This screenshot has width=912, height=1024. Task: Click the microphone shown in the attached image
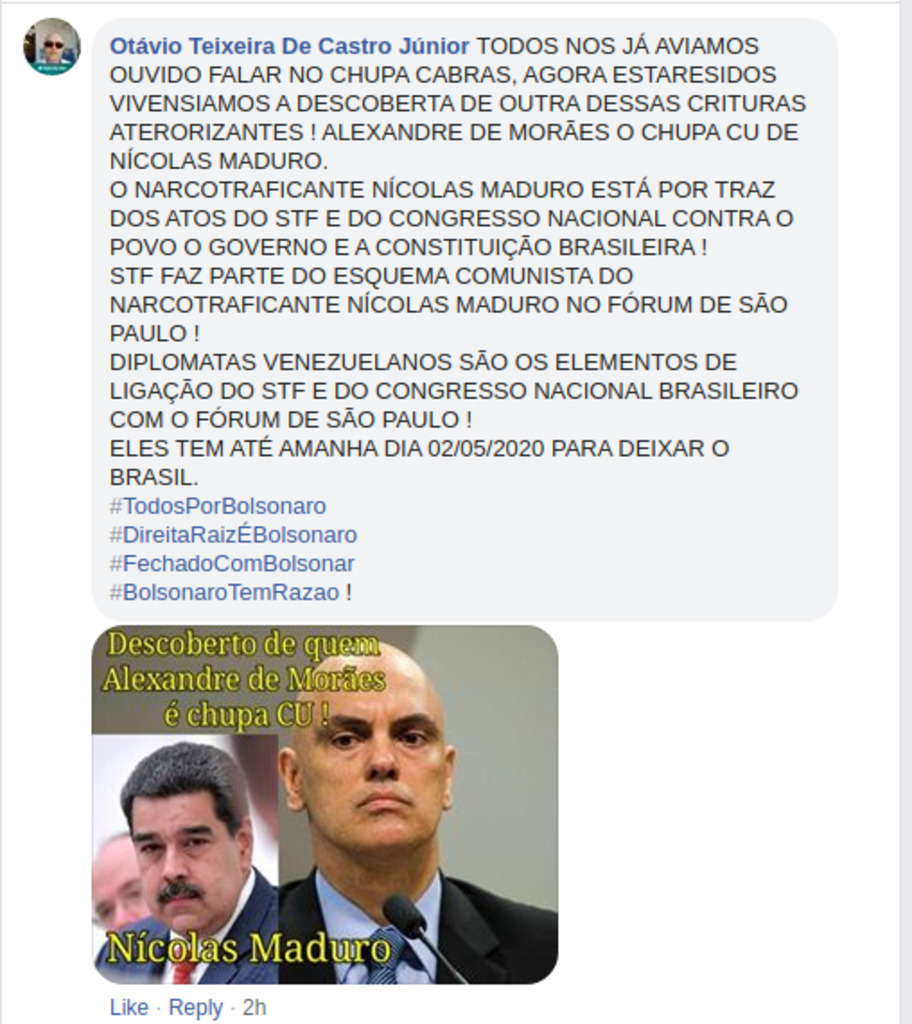[x=419, y=935]
